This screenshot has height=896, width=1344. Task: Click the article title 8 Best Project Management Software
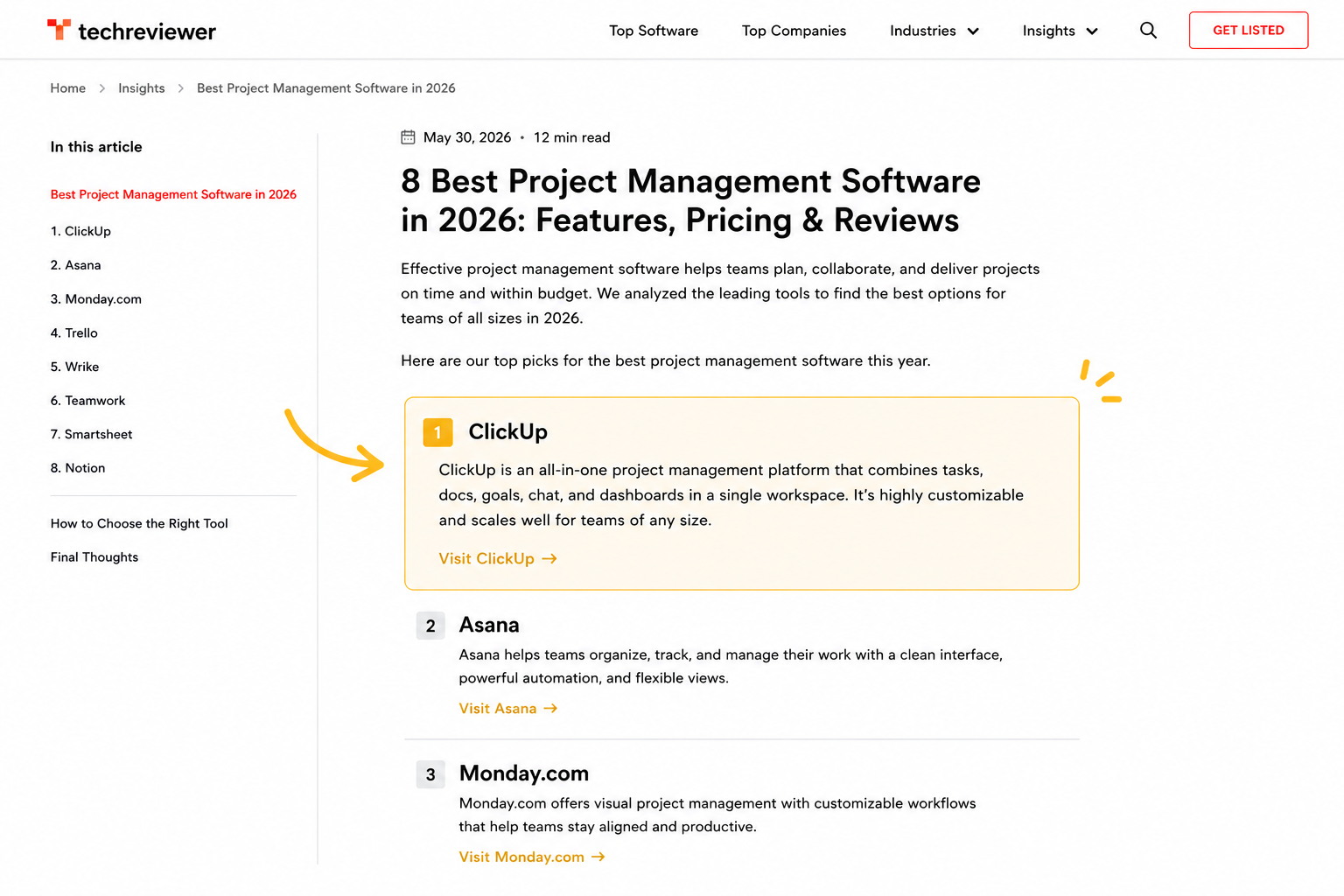[x=690, y=200]
